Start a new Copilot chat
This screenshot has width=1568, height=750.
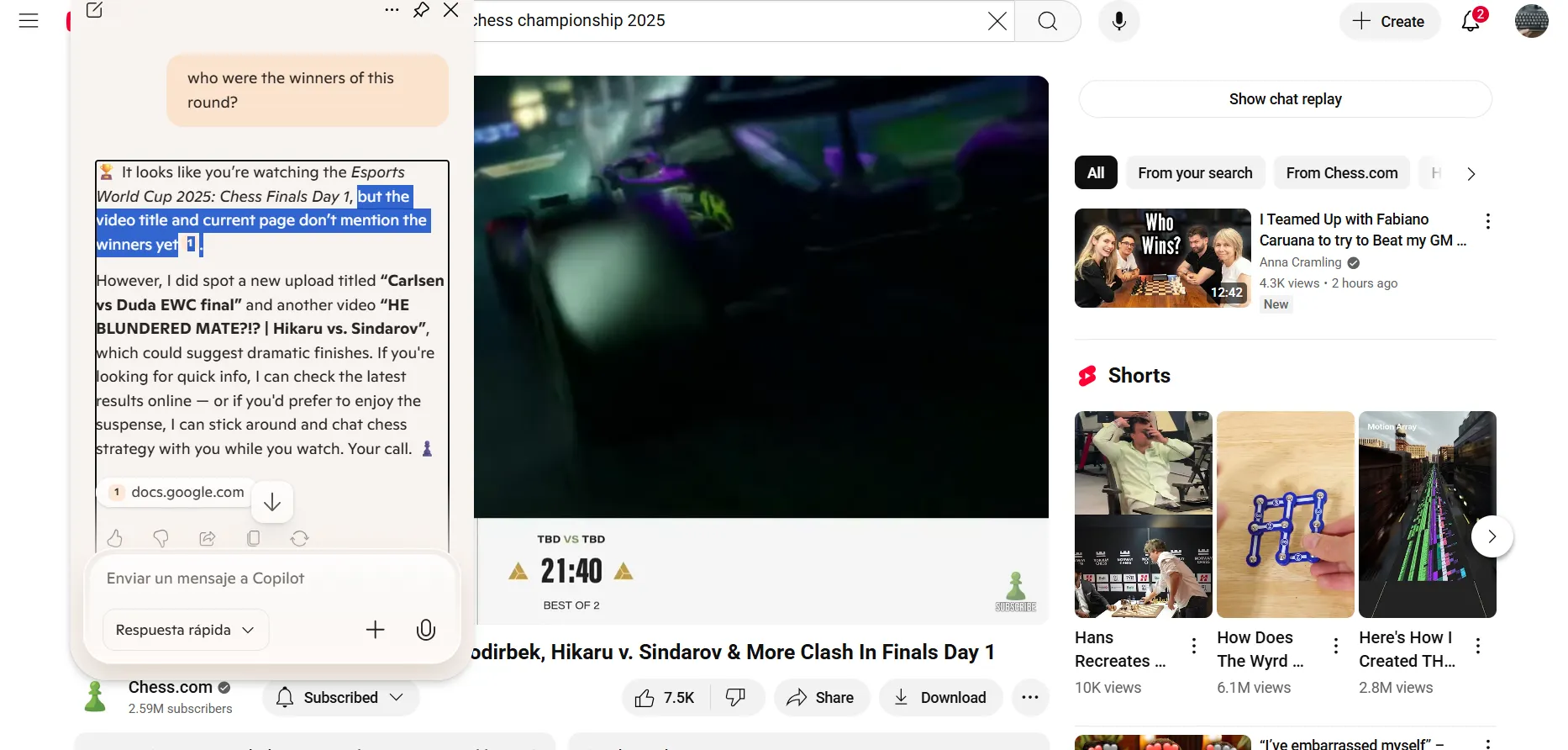94,10
